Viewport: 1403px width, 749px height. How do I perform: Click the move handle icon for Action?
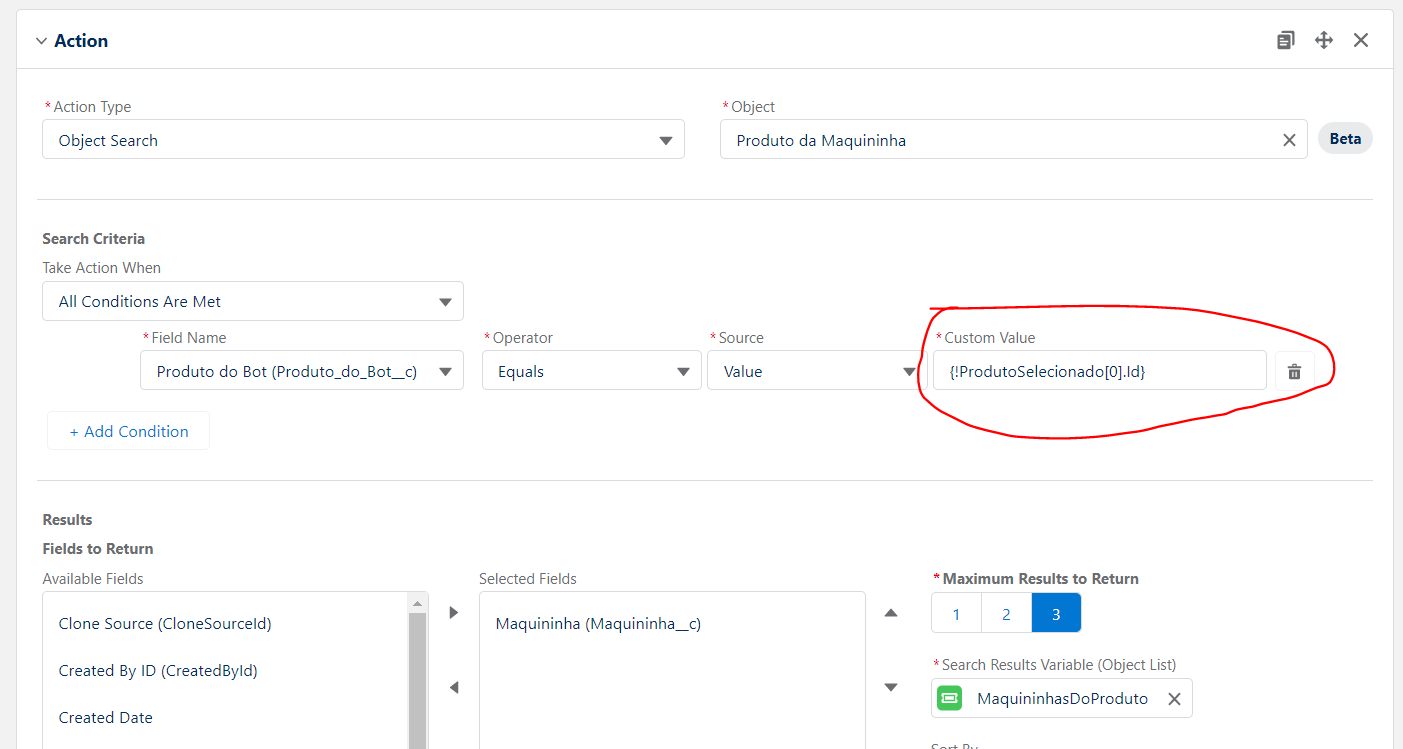coord(1323,40)
